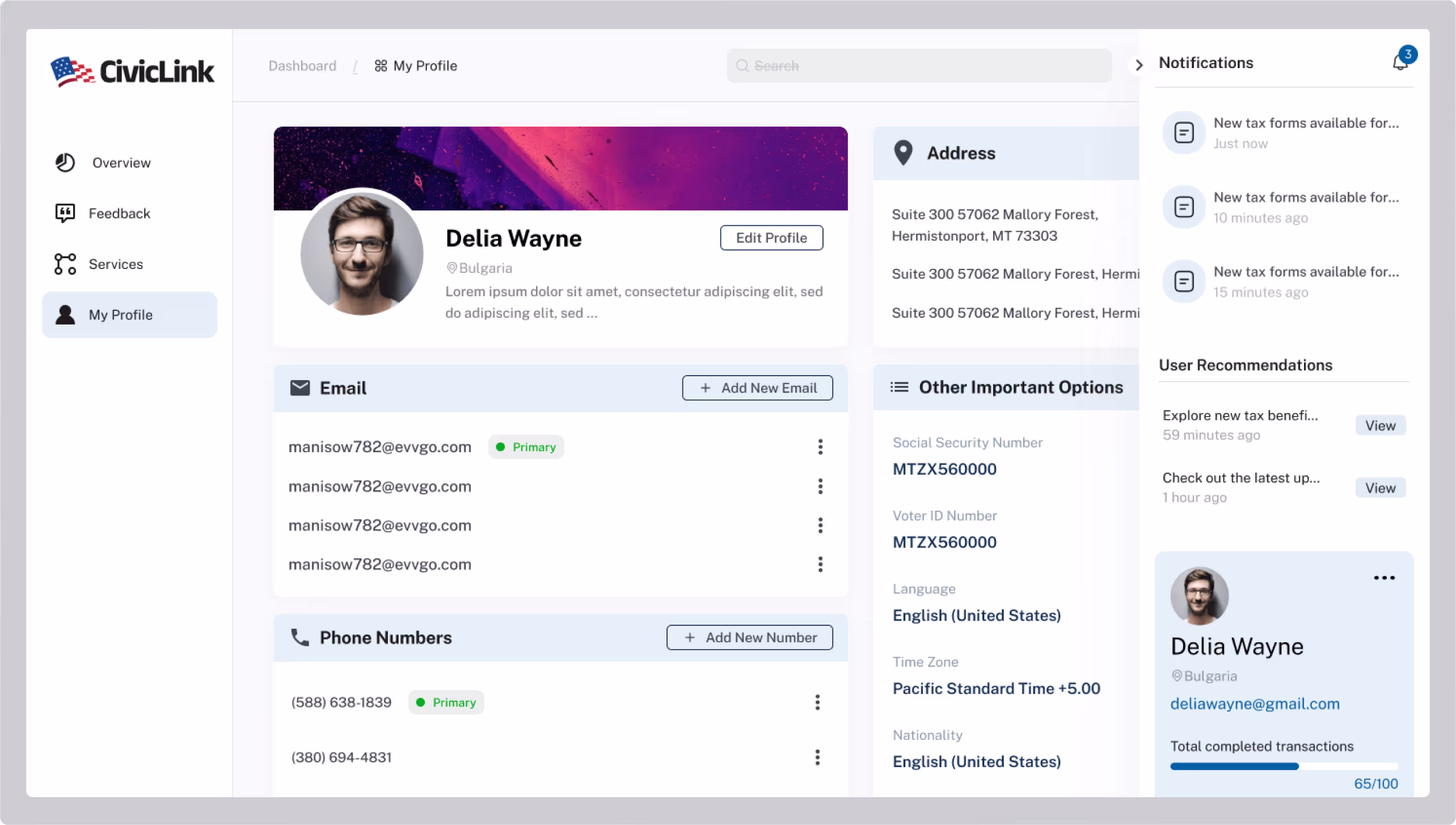Screen dimensions: 1456x825
Task: Go to Dashboard breadcrumb
Action: click(x=302, y=66)
